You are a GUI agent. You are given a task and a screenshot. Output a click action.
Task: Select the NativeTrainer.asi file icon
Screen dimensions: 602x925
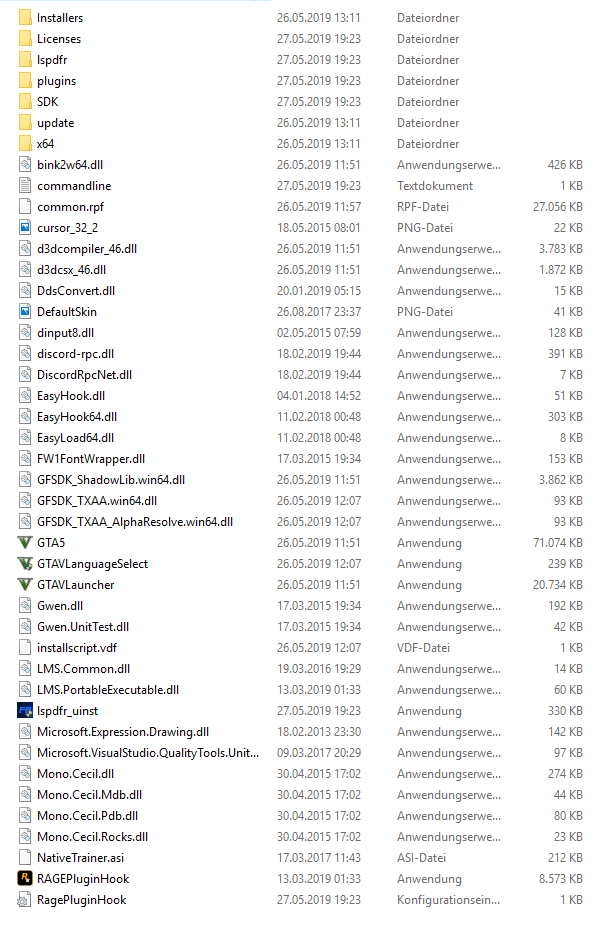25,858
